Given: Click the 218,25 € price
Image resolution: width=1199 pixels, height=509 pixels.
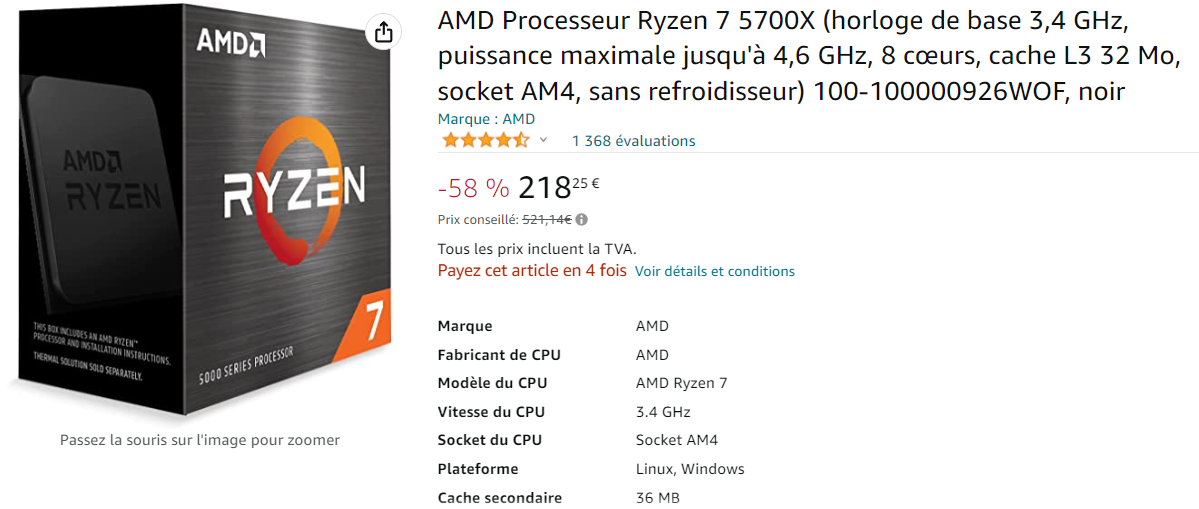Looking at the screenshot, I should [558, 187].
